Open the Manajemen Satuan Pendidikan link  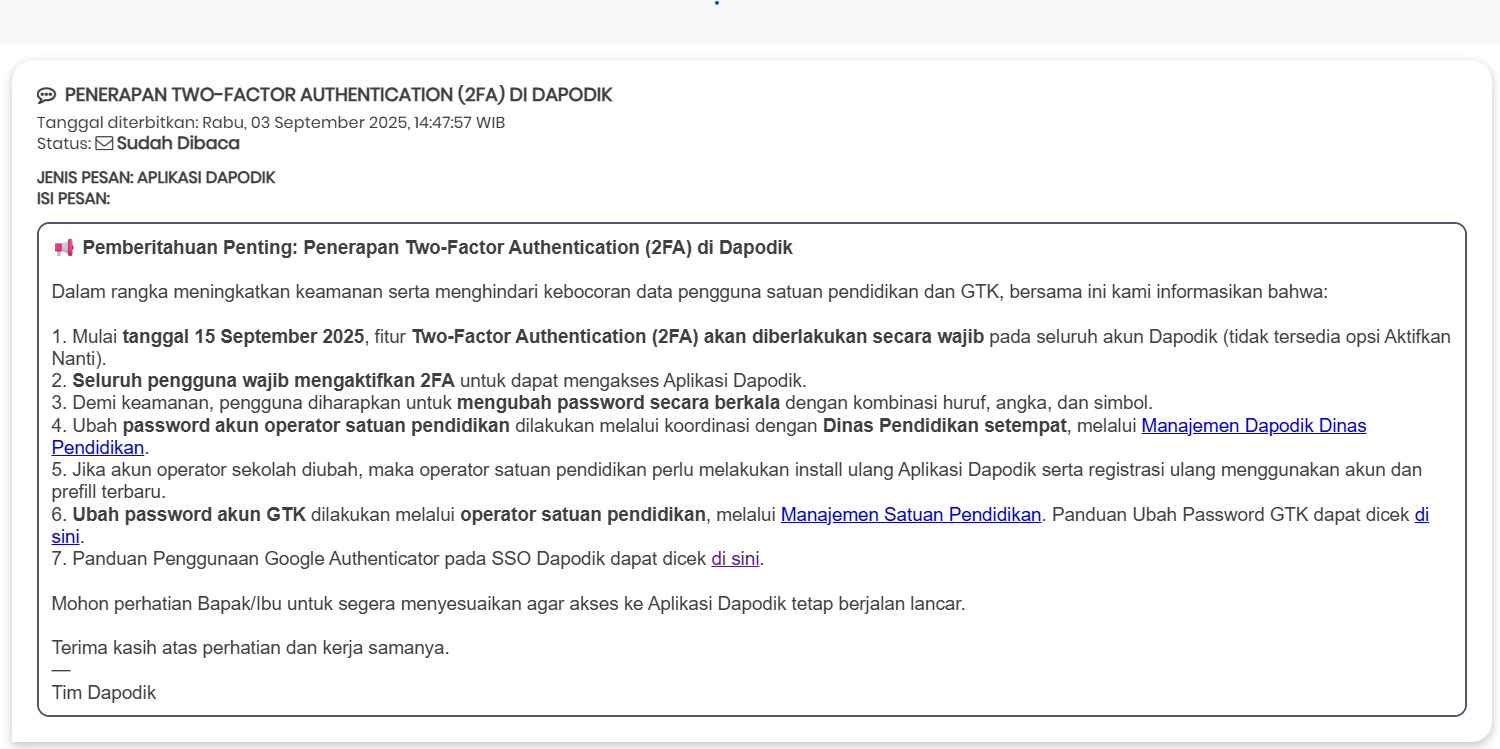[910, 515]
